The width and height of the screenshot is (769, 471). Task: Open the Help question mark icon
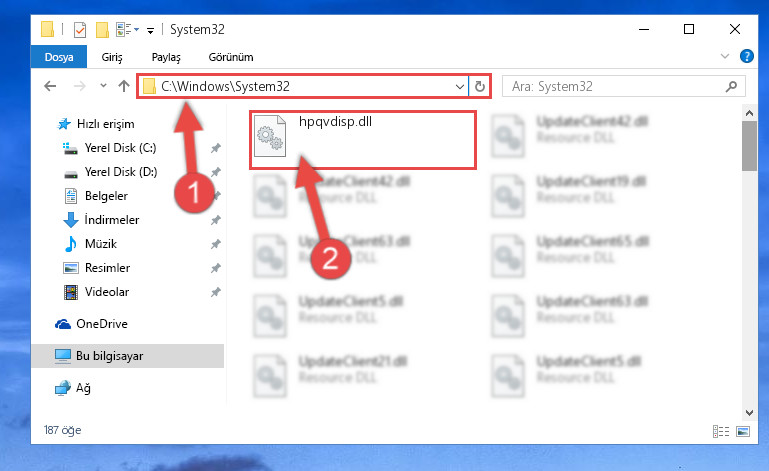click(746, 56)
